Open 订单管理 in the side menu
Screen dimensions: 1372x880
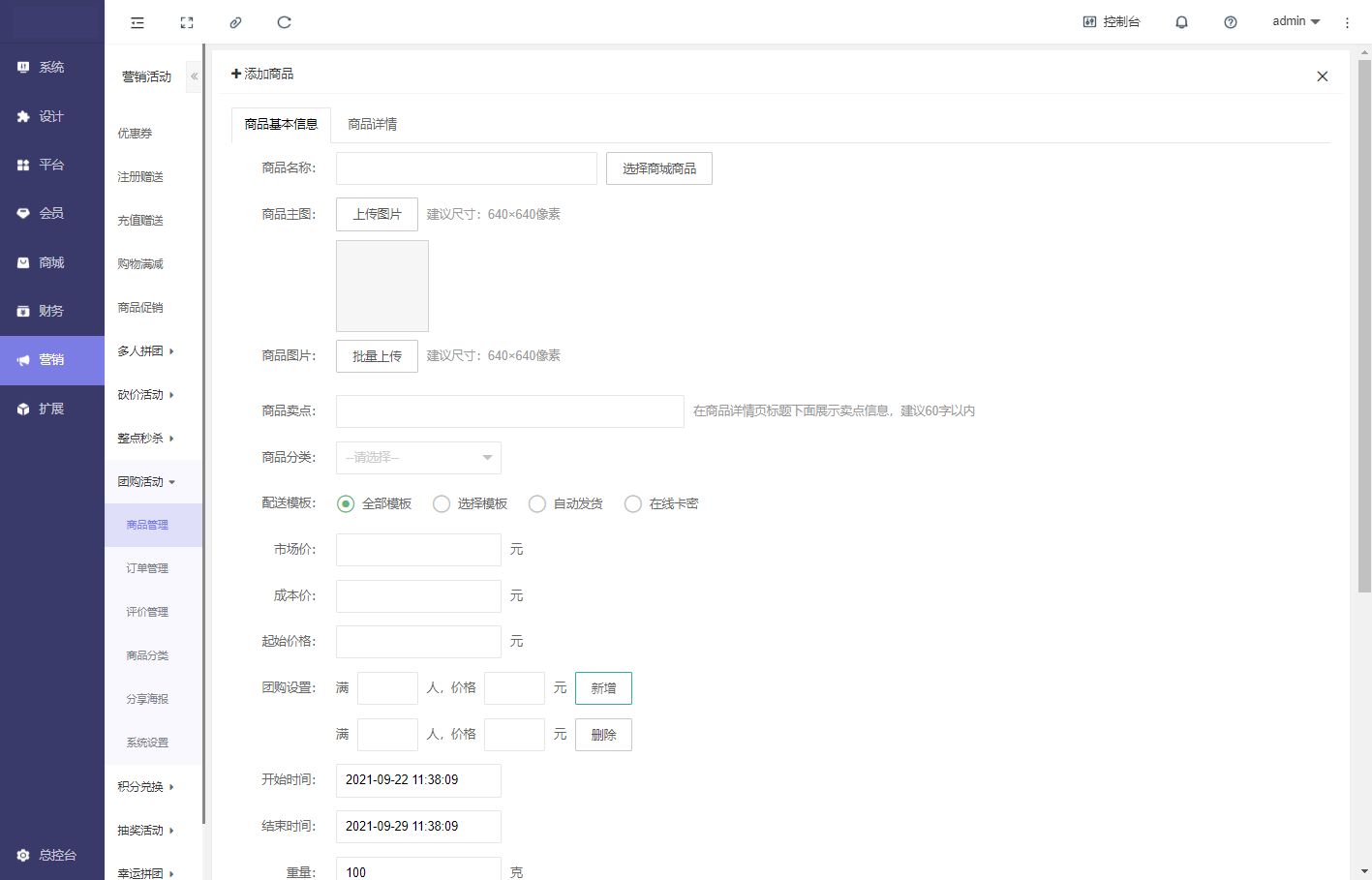147,568
